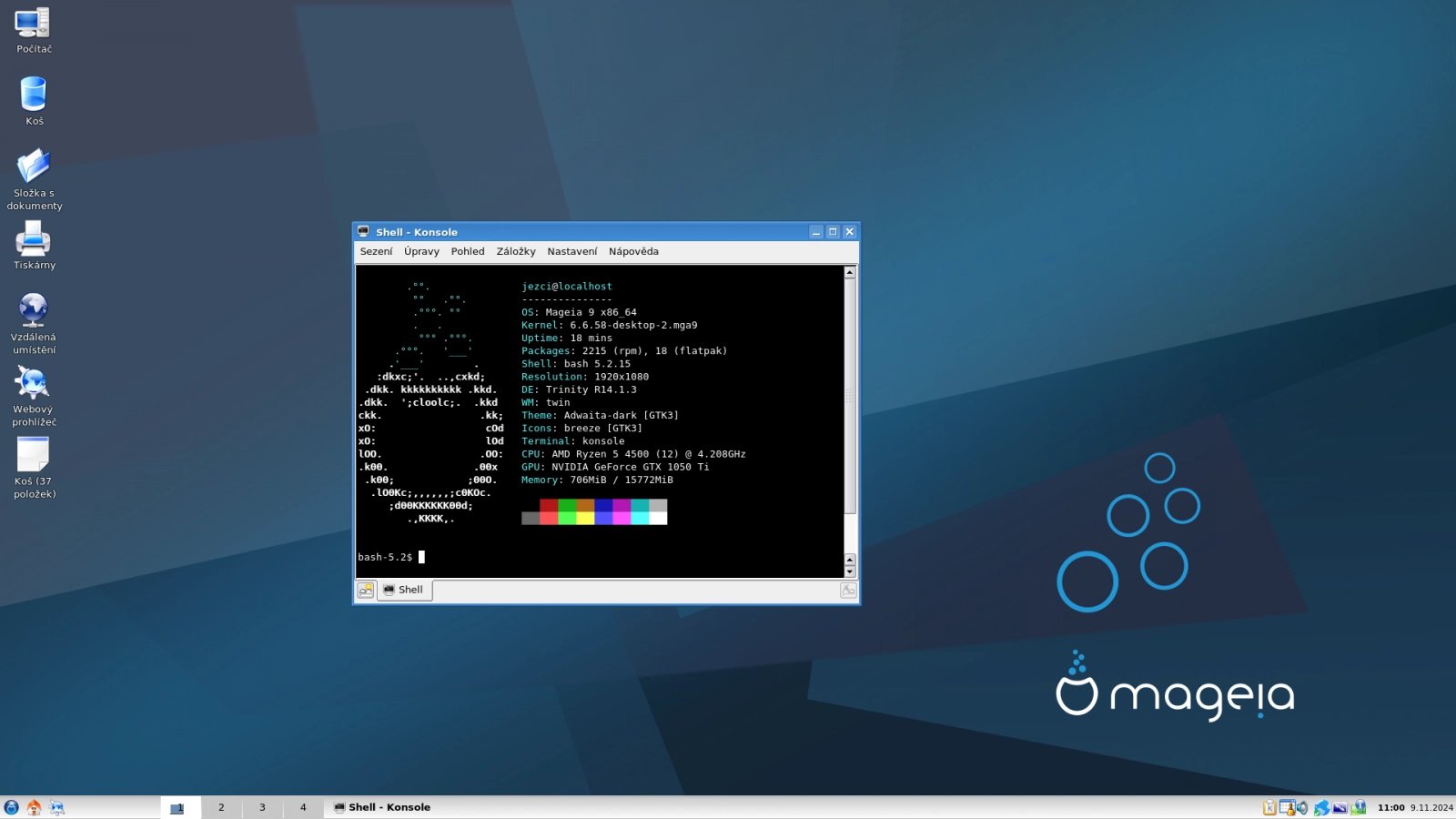Click the 'Theme: Adwaita-dark [GTK3]' line
The width and height of the screenshot is (1456, 819).
[x=601, y=416]
